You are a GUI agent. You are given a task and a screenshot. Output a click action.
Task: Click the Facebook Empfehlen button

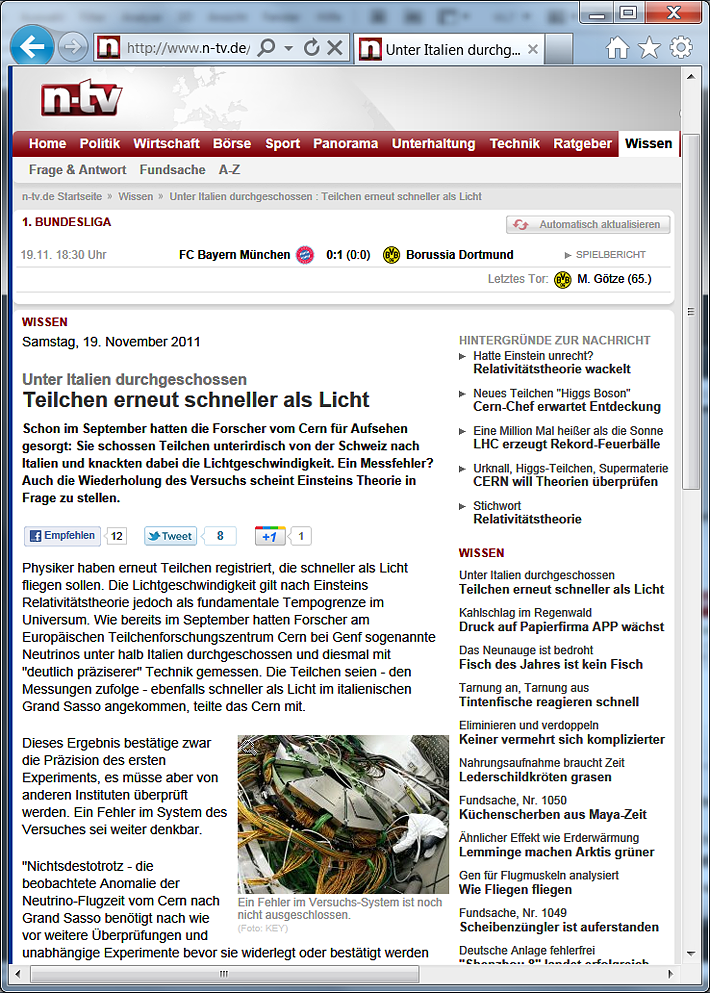click(x=63, y=536)
